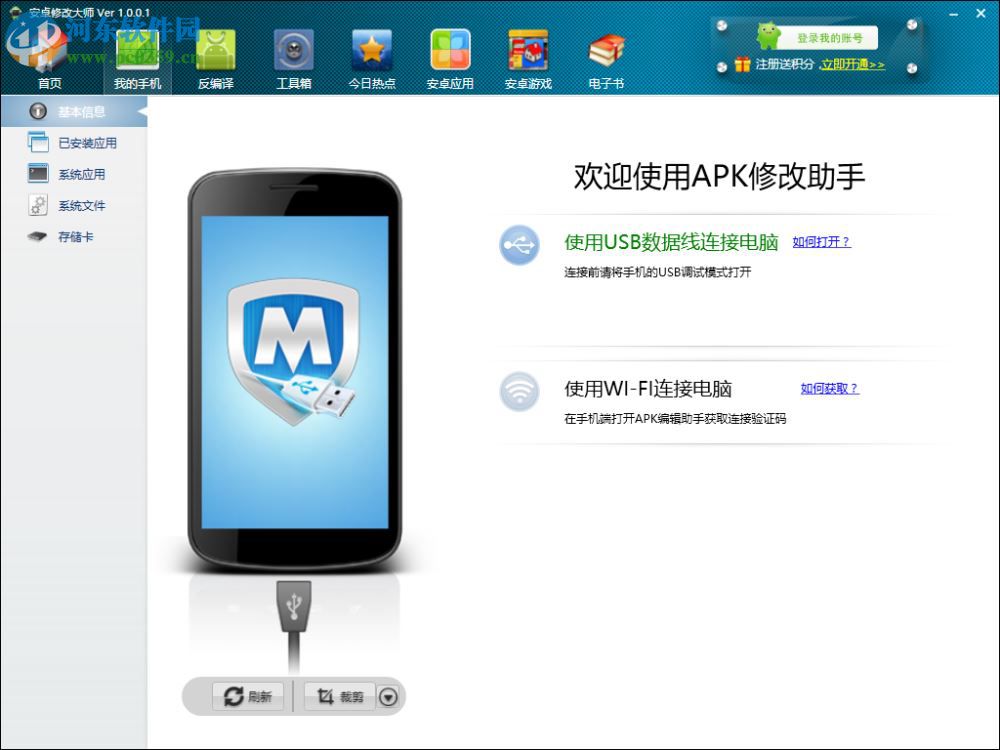Click the 已安装应用 window icon
Screen dimensions: 1000x750
38,142
